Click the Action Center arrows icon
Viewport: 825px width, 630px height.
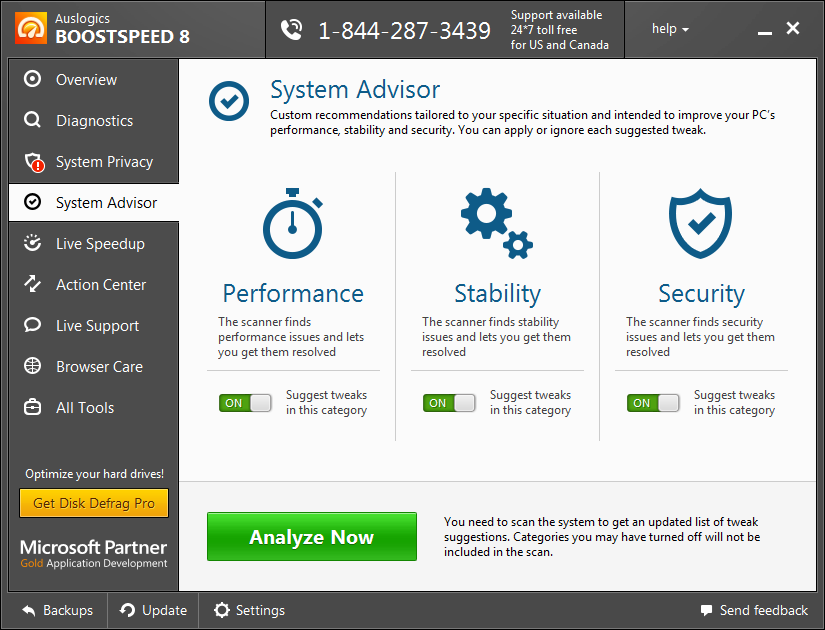tap(32, 284)
